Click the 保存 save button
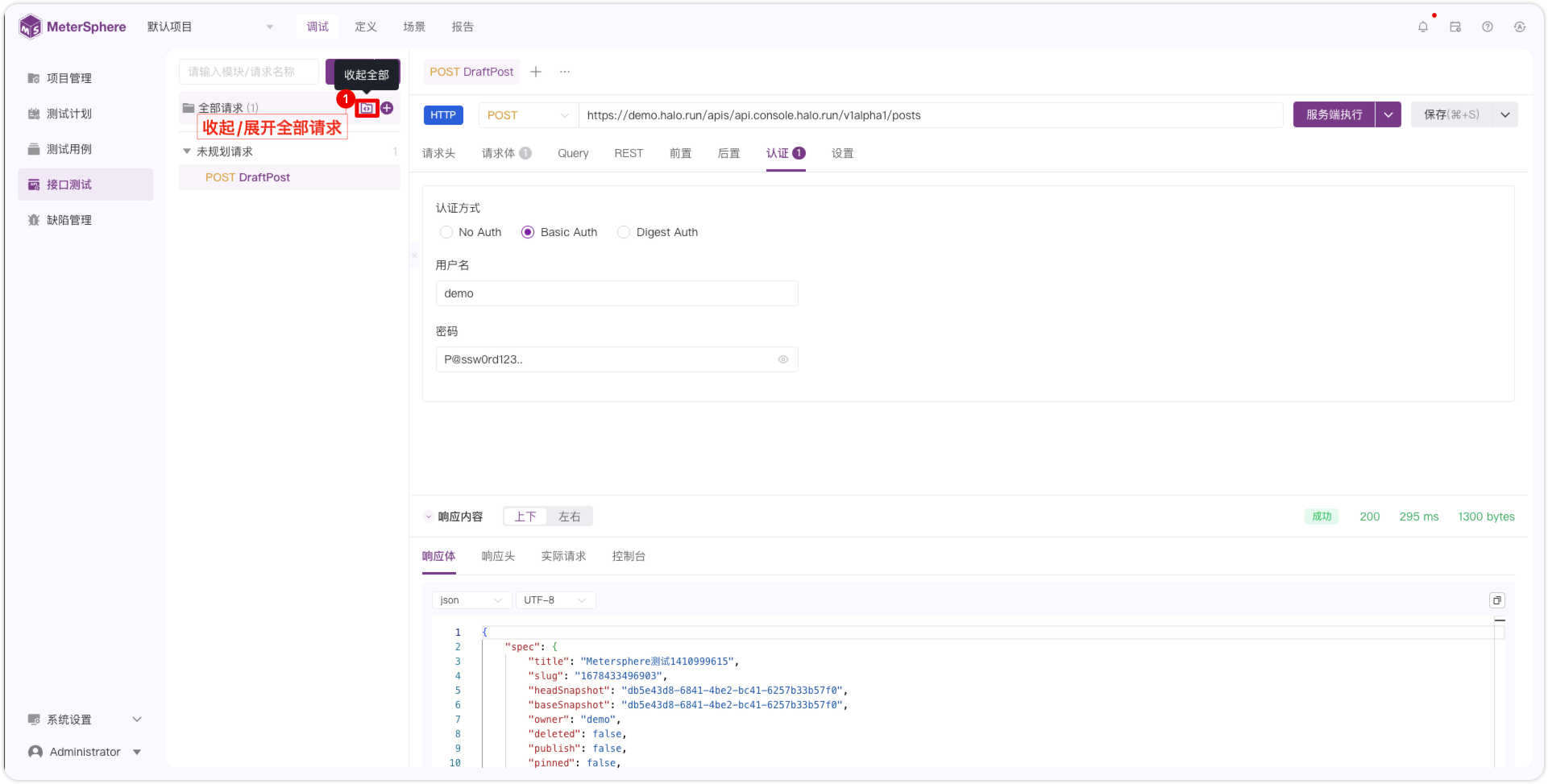1548x784 pixels. tap(1451, 115)
